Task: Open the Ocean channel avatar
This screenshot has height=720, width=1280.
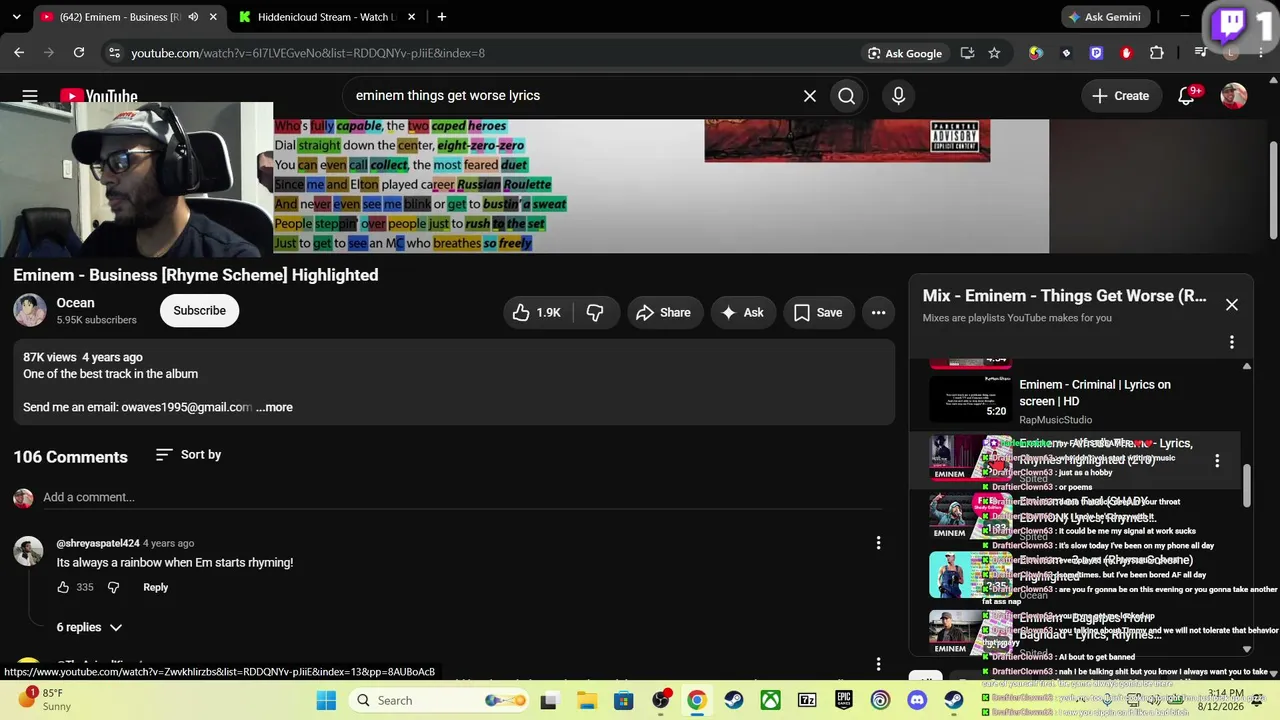Action: (29, 311)
